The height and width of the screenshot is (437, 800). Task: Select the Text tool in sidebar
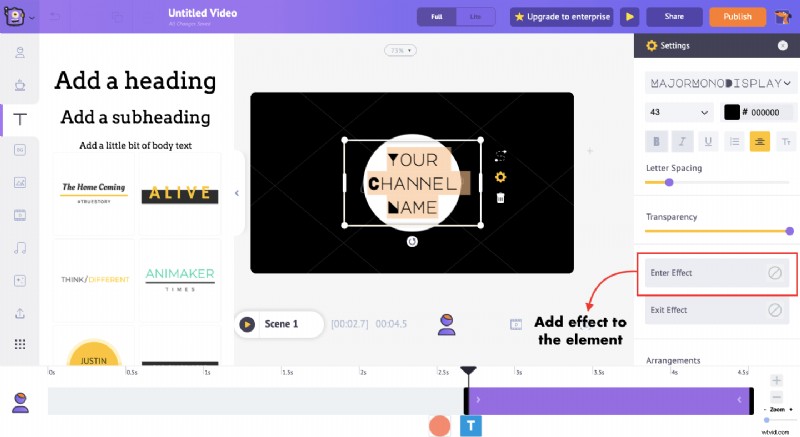coord(20,119)
